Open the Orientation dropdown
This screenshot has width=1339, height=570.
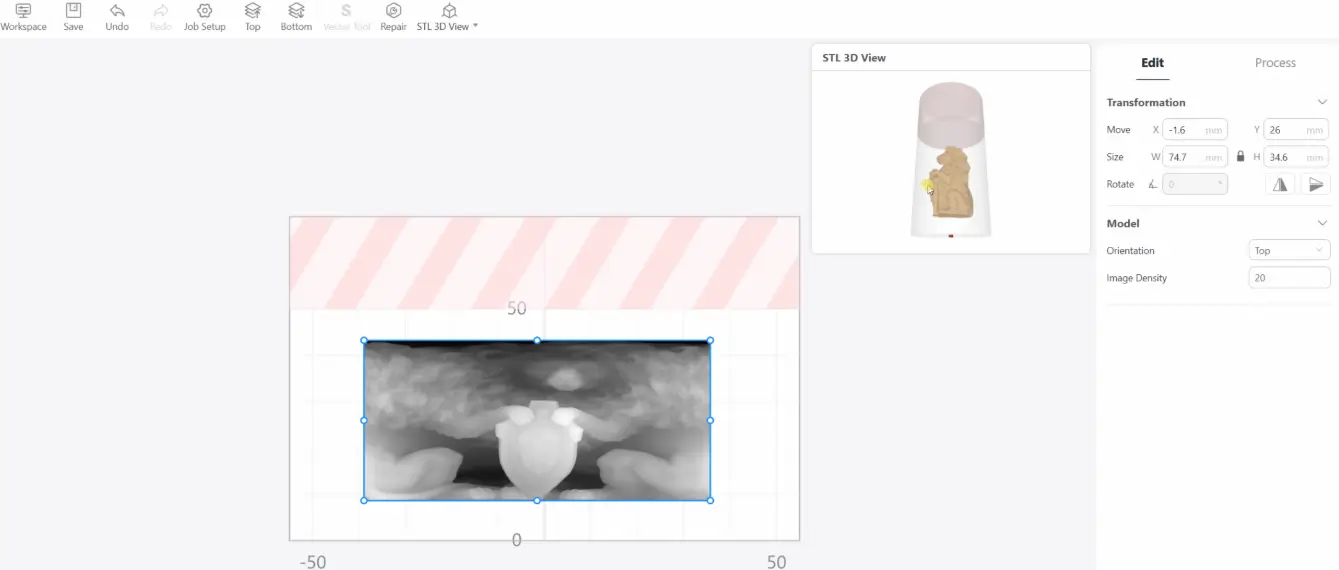(1290, 251)
